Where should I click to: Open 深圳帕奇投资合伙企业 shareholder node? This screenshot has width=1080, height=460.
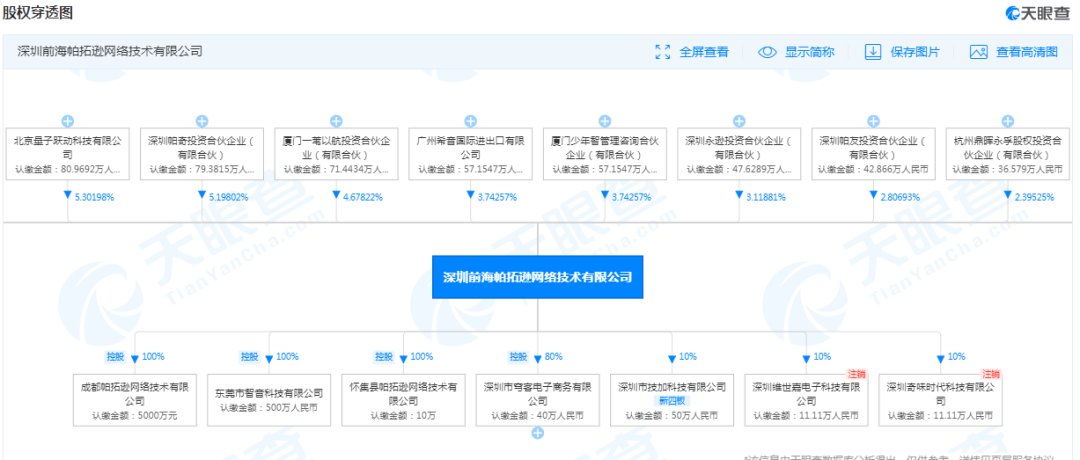[202, 154]
